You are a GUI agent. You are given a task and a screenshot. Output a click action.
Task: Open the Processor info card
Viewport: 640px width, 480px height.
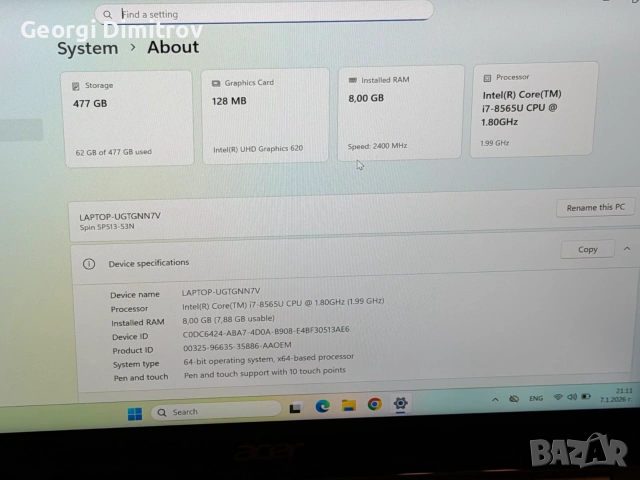tap(534, 109)
